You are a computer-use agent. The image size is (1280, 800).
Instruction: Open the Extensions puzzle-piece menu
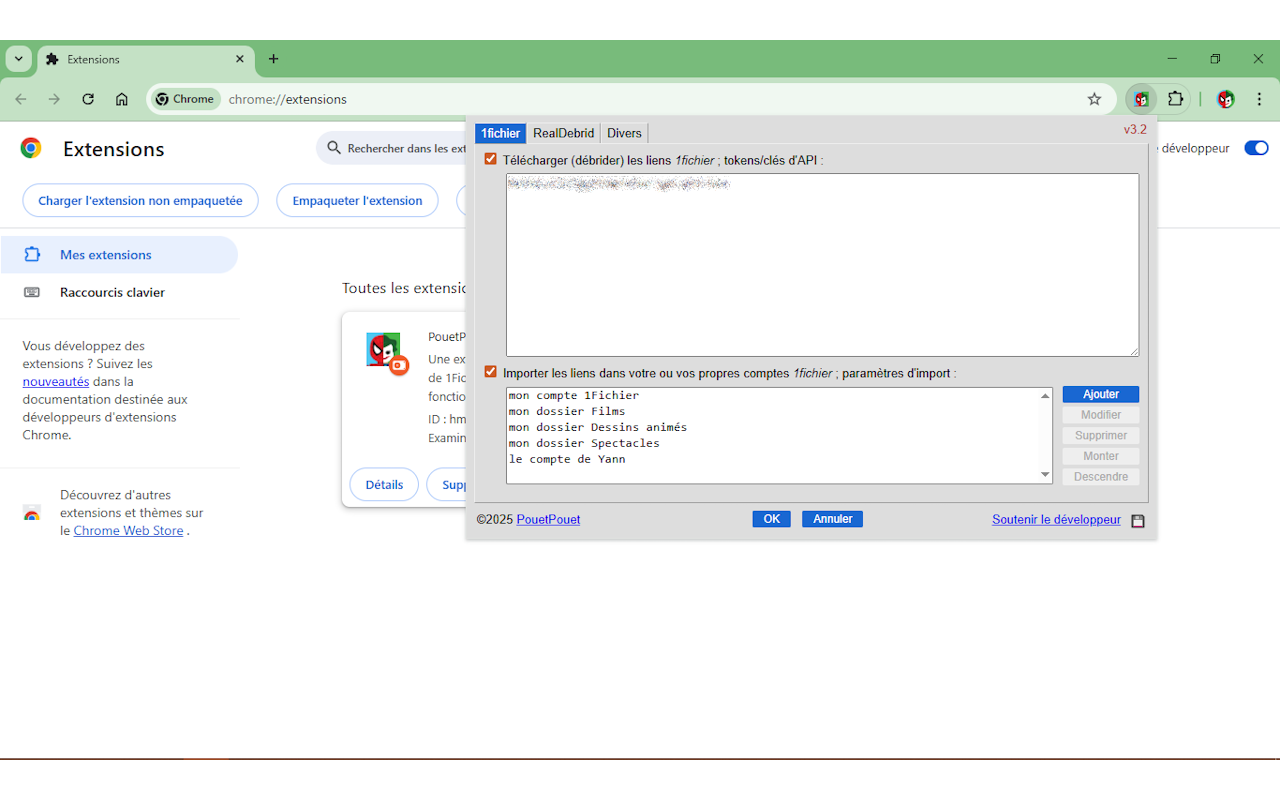pyautogui.click(x=1176, y=99)
